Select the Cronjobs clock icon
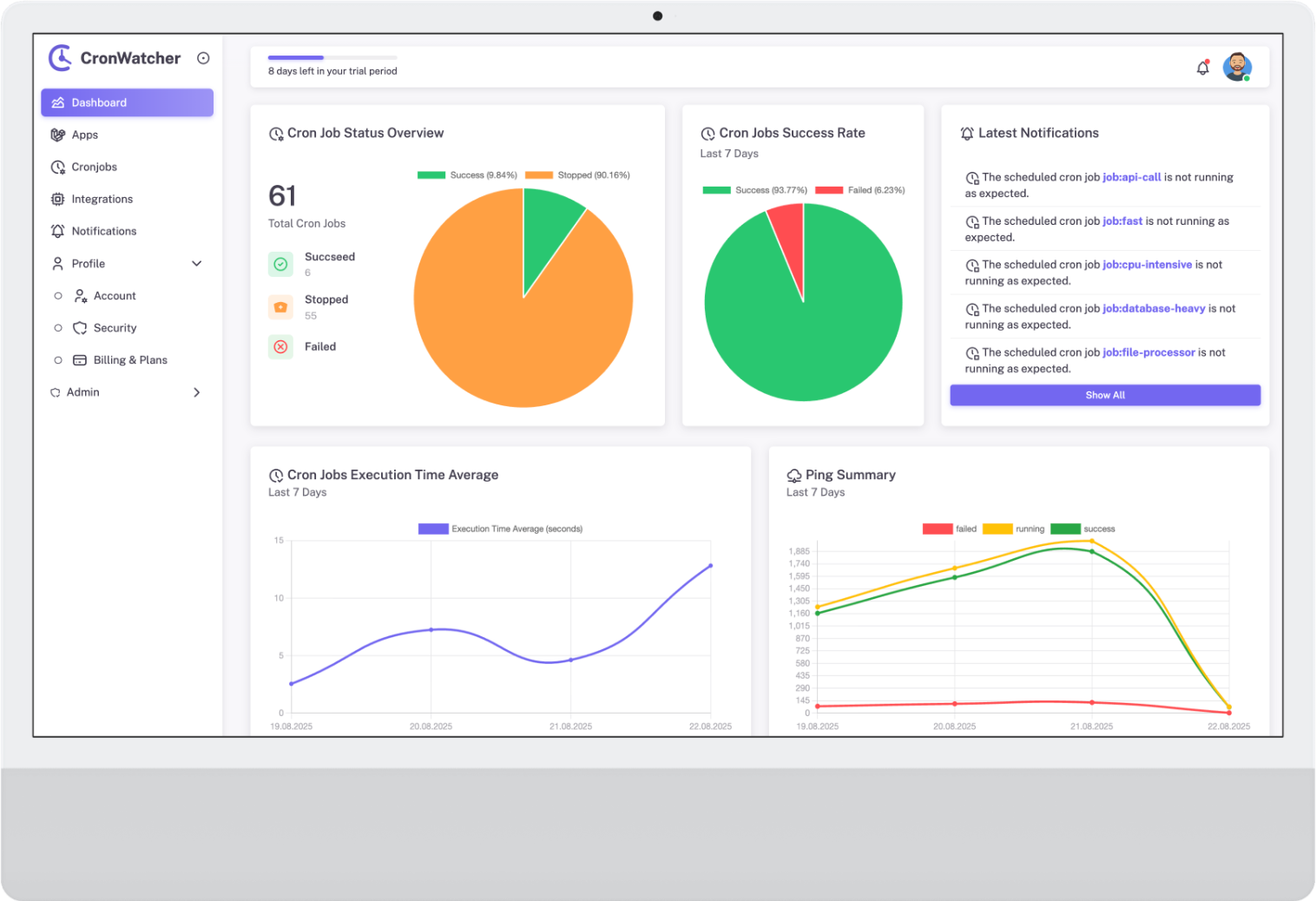The image size is (1316, 901). click(57, 167)
